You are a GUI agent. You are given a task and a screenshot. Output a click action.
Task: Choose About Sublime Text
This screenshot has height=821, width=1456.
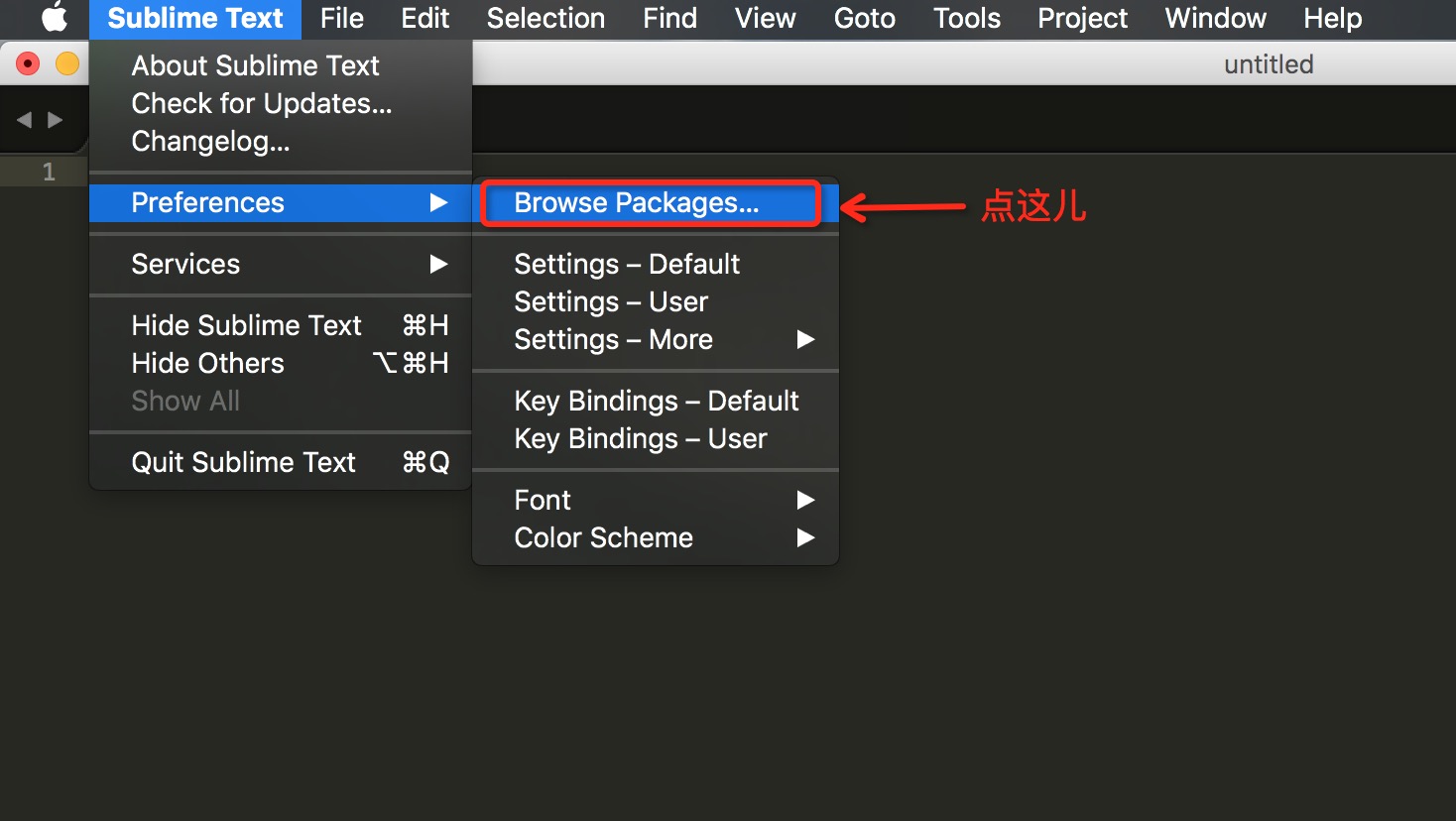click(255, 65)
